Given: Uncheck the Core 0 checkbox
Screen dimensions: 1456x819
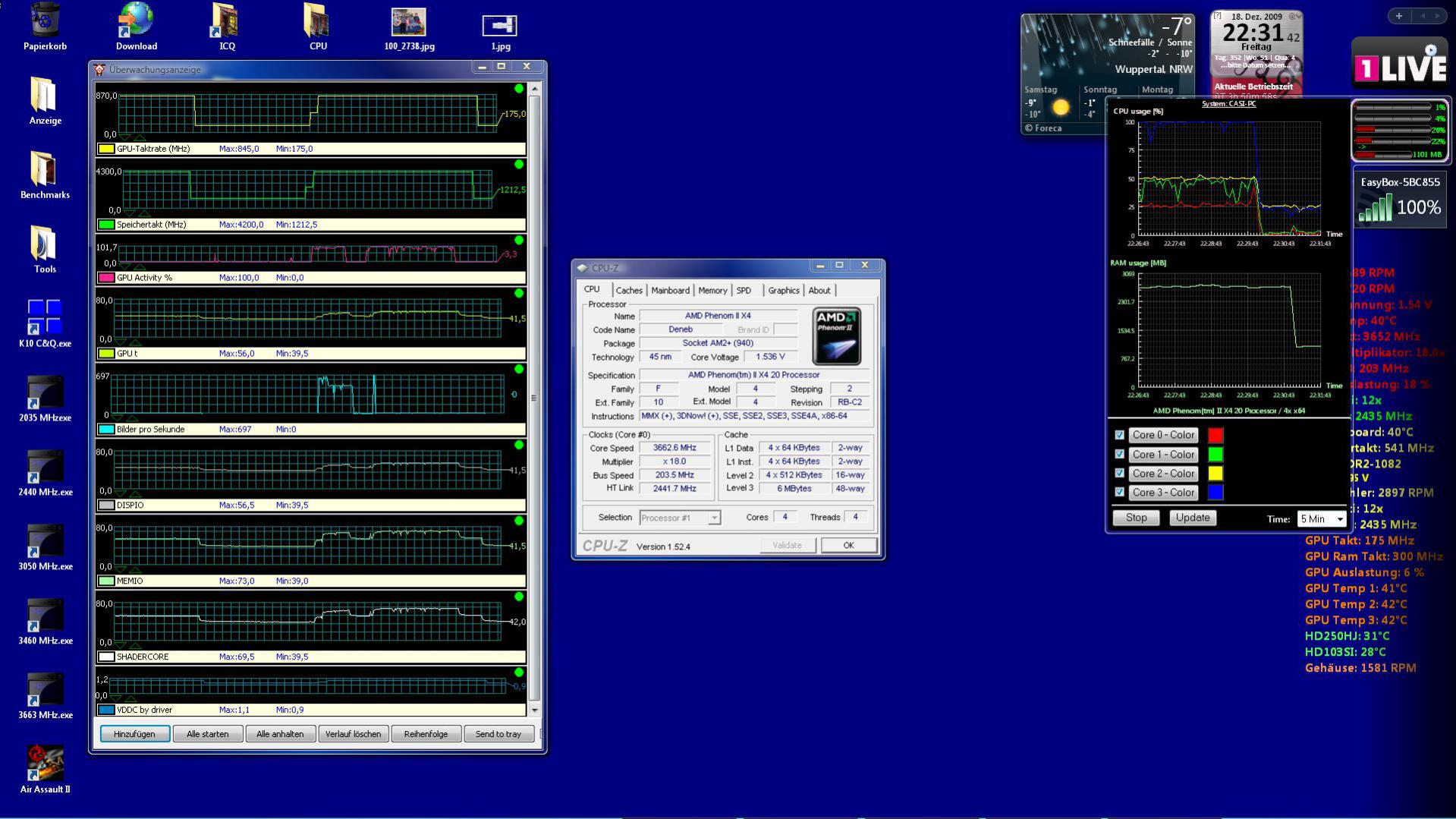Looking at the screenshot, I should (1119, 435).
